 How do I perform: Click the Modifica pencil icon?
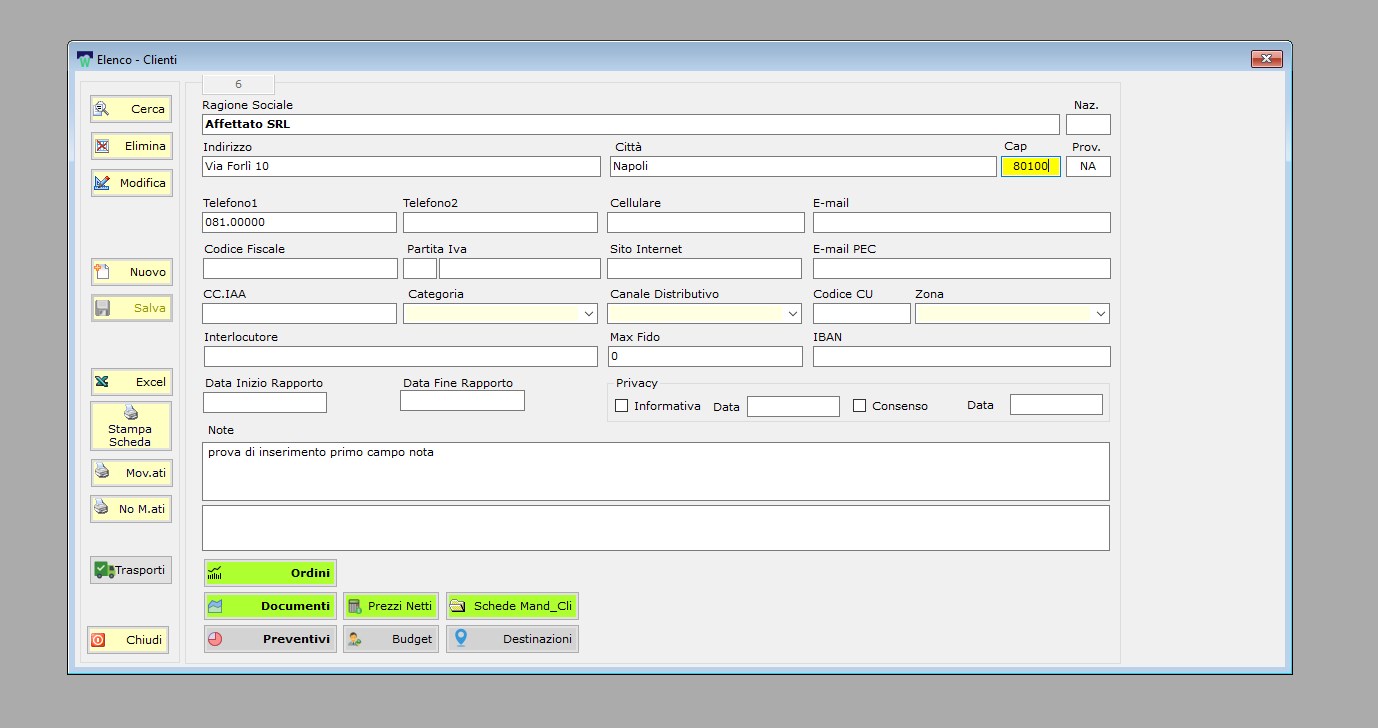101,183
